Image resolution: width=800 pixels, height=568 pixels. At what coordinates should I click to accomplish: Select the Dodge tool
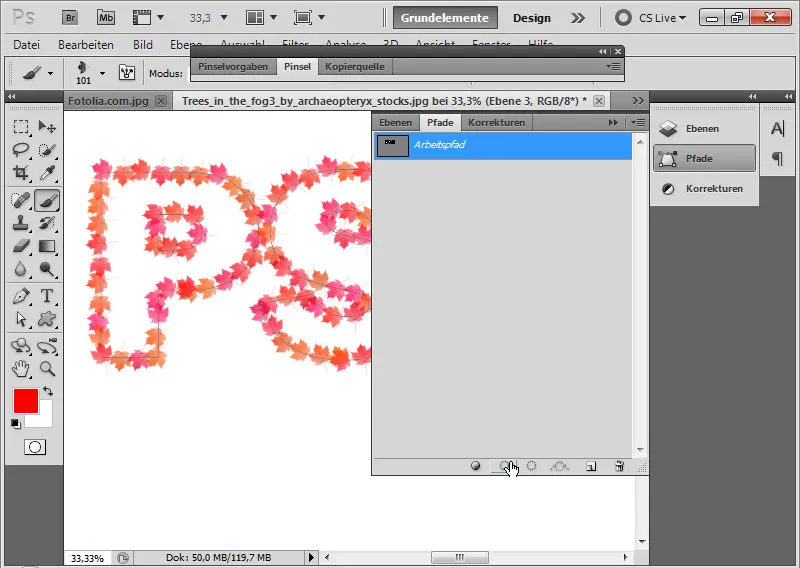tap(47, 269)
